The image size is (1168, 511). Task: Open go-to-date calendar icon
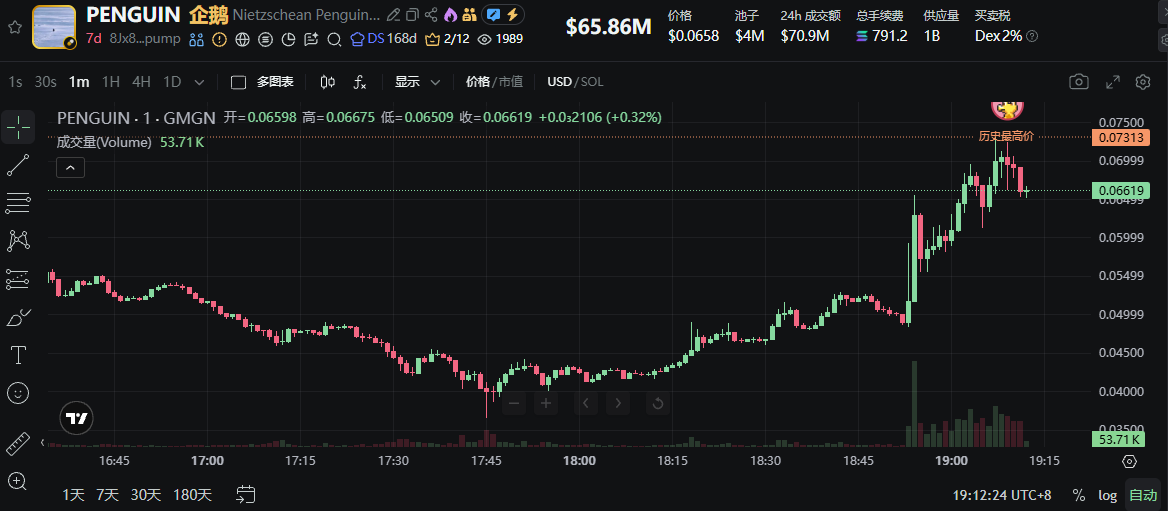pos(246,494)
